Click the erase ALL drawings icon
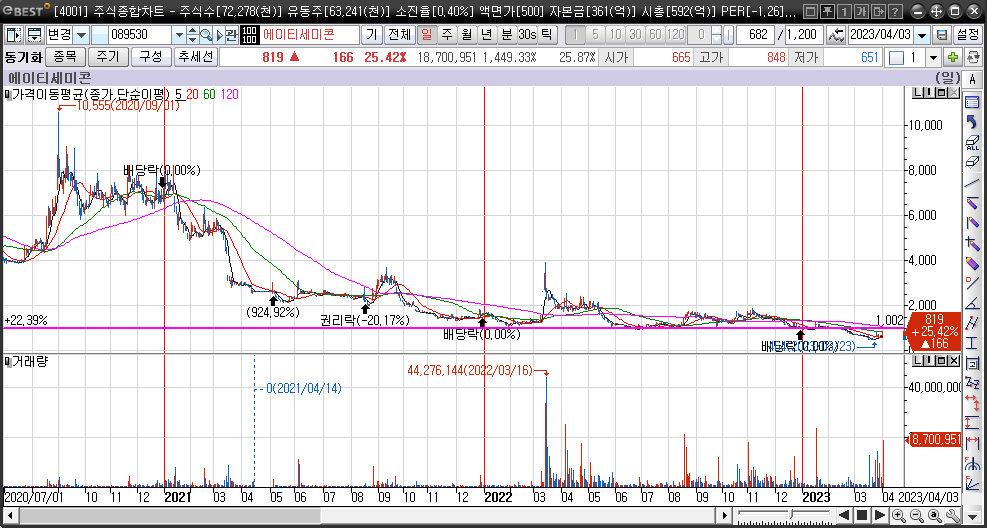Viewport: 987px width, 528px height. (971, 142)
